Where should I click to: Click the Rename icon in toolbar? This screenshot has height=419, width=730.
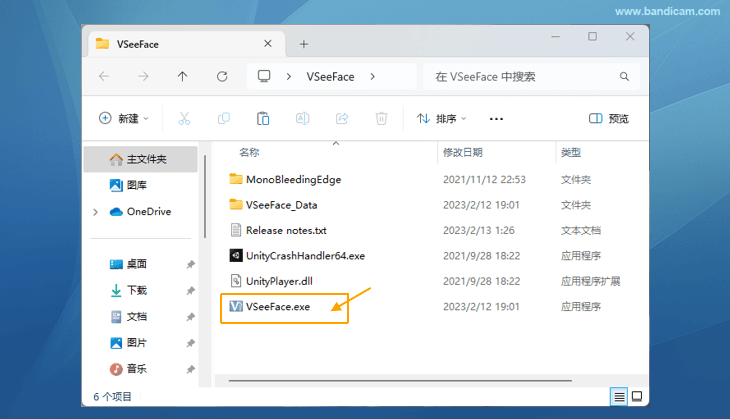303,119
